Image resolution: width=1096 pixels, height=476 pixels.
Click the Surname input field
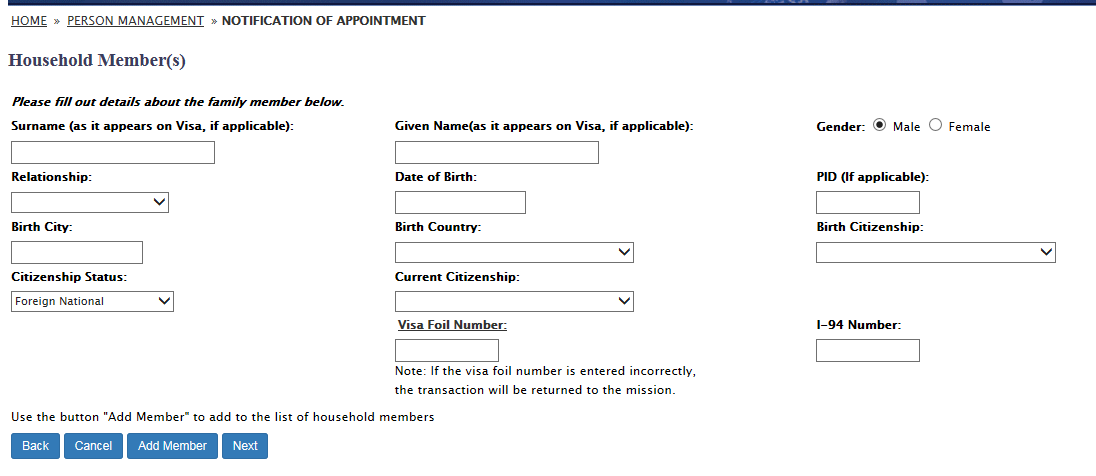113,152
